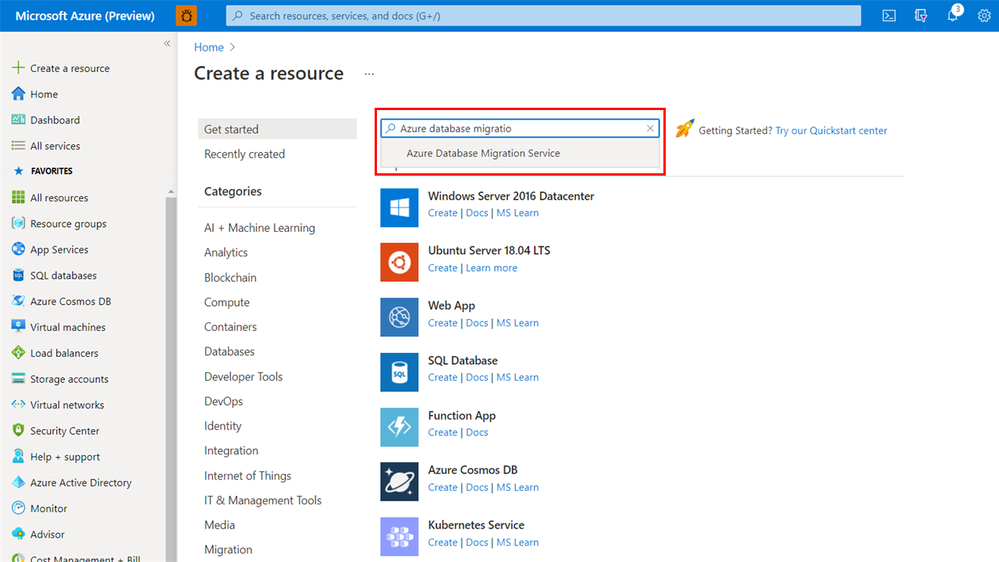This screenshot has width=999, height=562.
Task: Click the Ubuntu Server 18.04 LTS icon
Action: click(x=399, y=262)
